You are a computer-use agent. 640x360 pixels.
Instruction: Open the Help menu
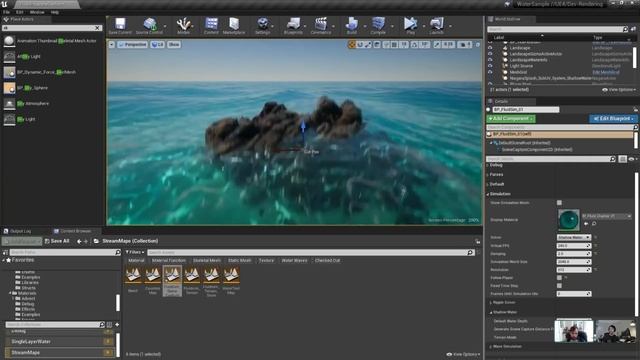[55, 12]
